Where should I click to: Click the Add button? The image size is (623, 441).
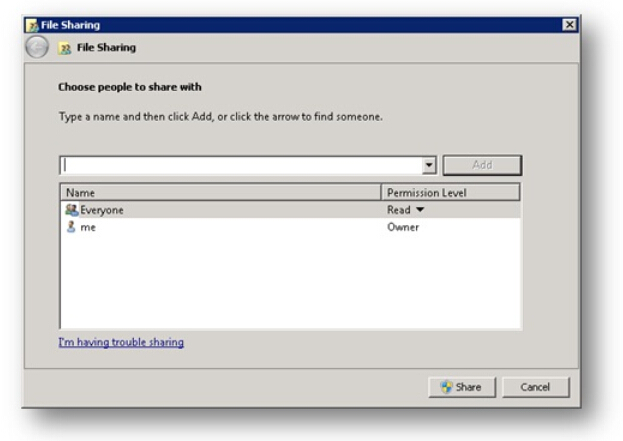[482, 165]
